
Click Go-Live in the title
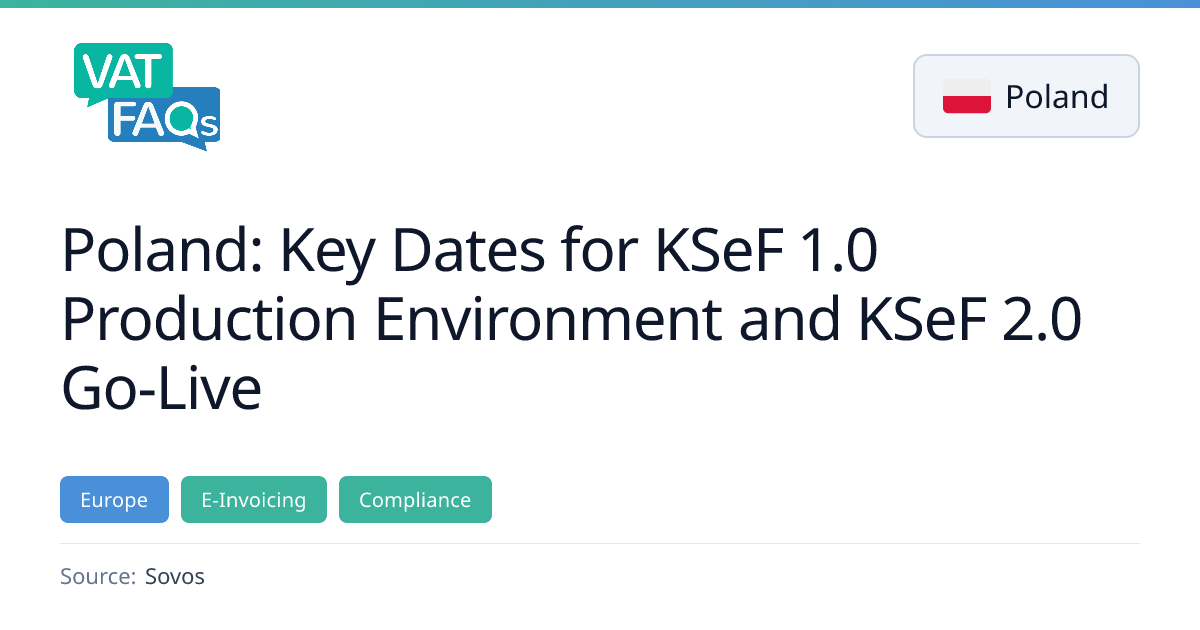(x=161, y=389)
